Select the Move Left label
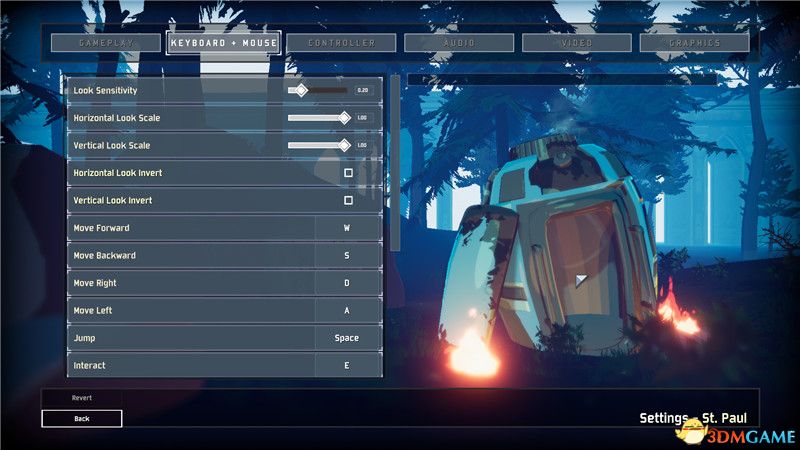 (93, 311)
